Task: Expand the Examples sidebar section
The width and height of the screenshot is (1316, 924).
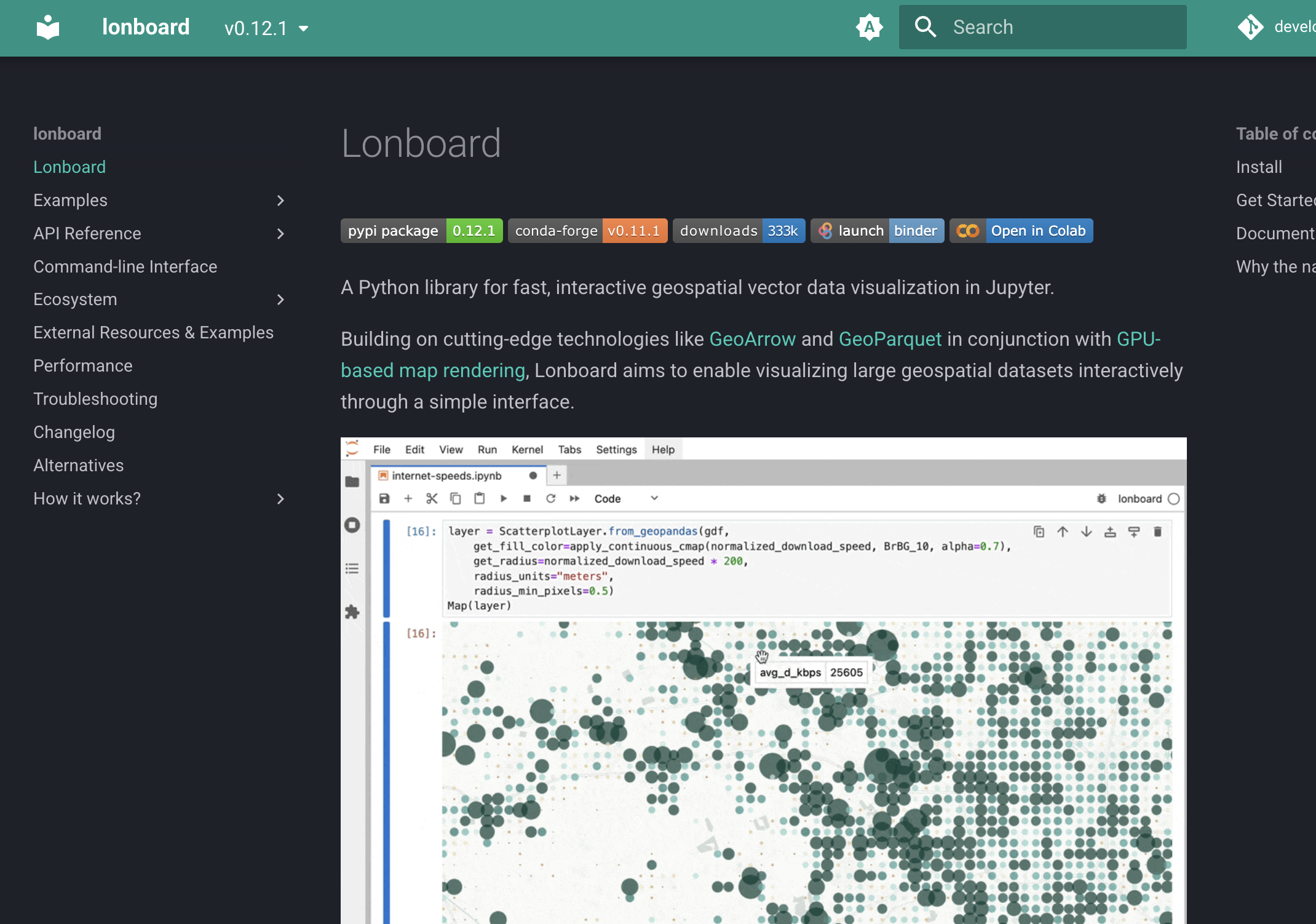Action: [x=280, y=201]
